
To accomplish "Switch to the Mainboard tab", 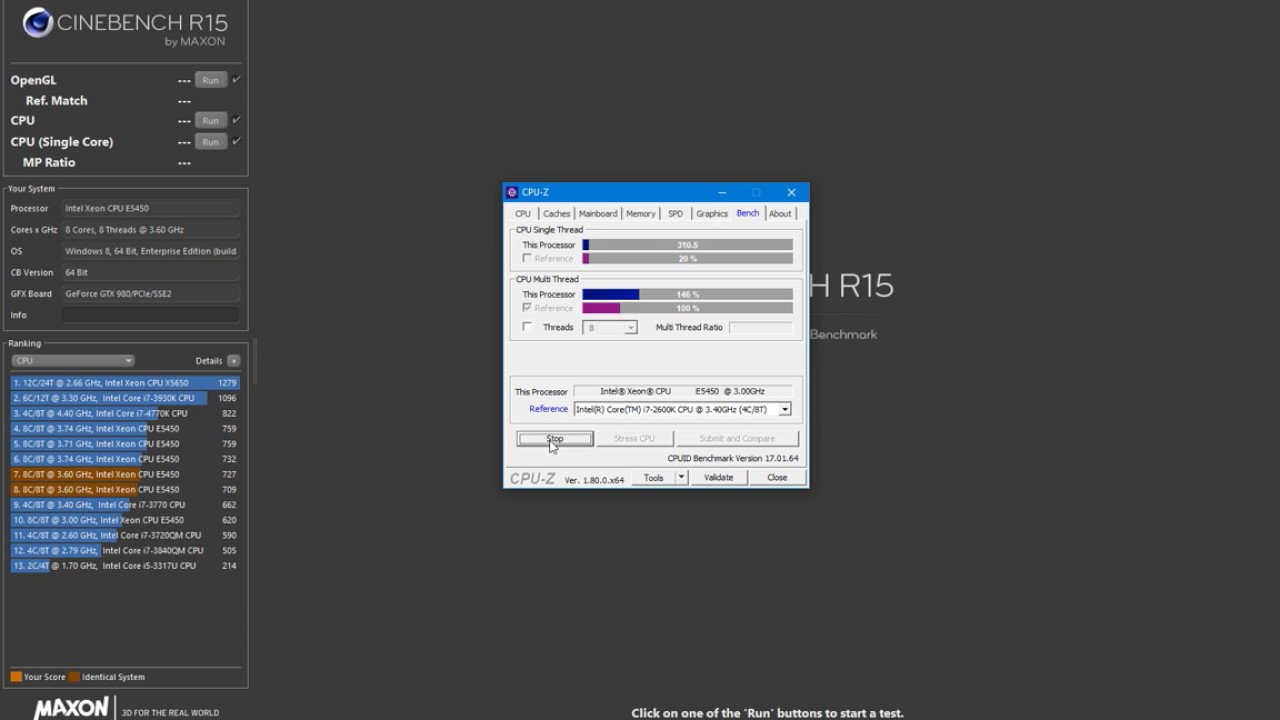I will [598, 213].
